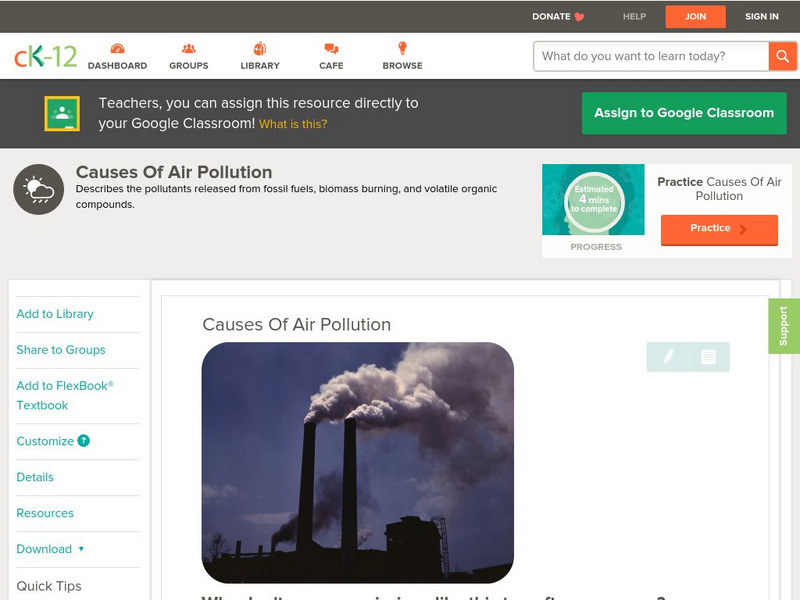800x600 pixels.
Task: Open the Library icon in navigation
Action: tap(260, 49)
